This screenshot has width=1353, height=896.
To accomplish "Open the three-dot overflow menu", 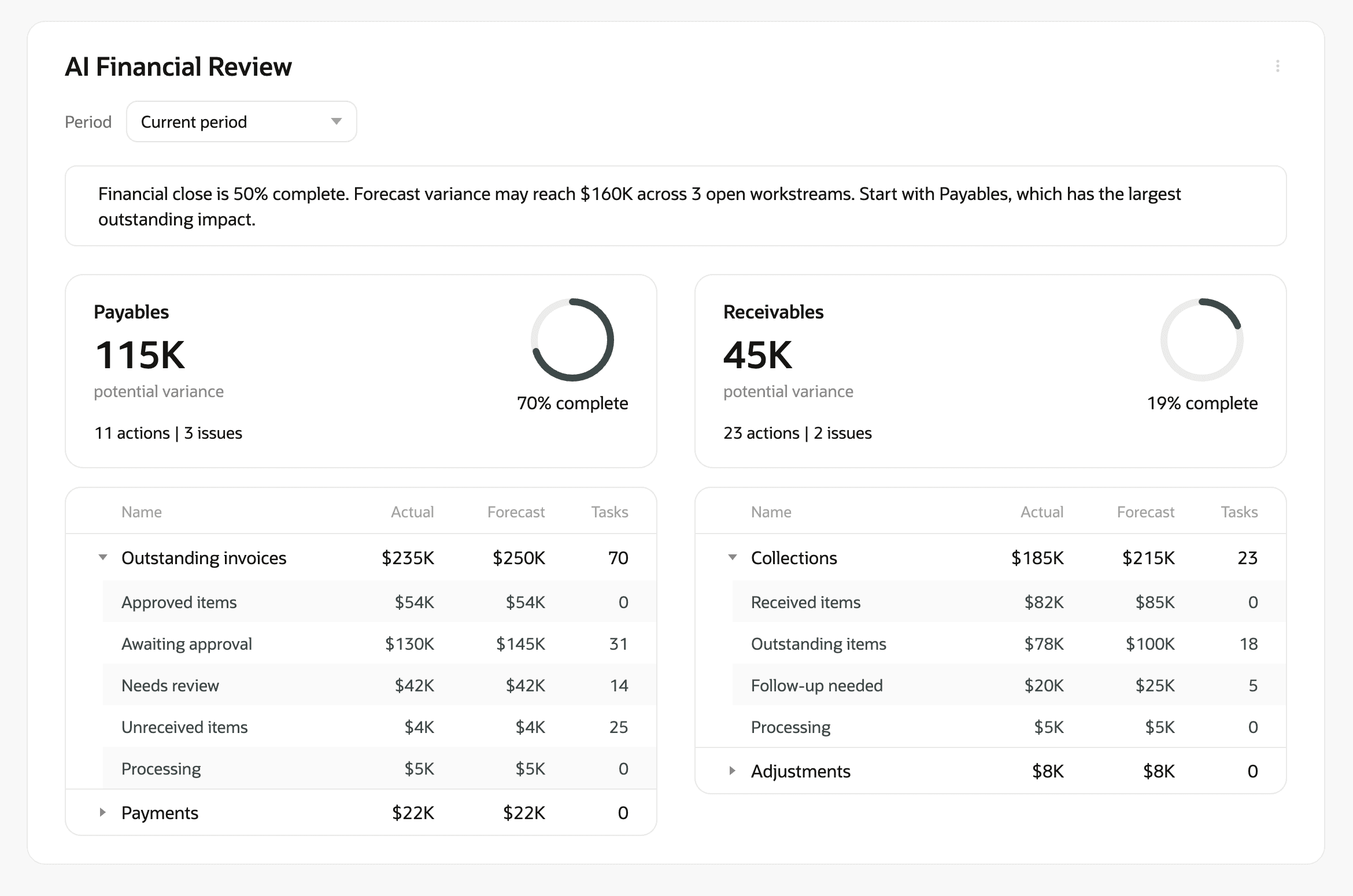I will click(x=1278, y=66).
